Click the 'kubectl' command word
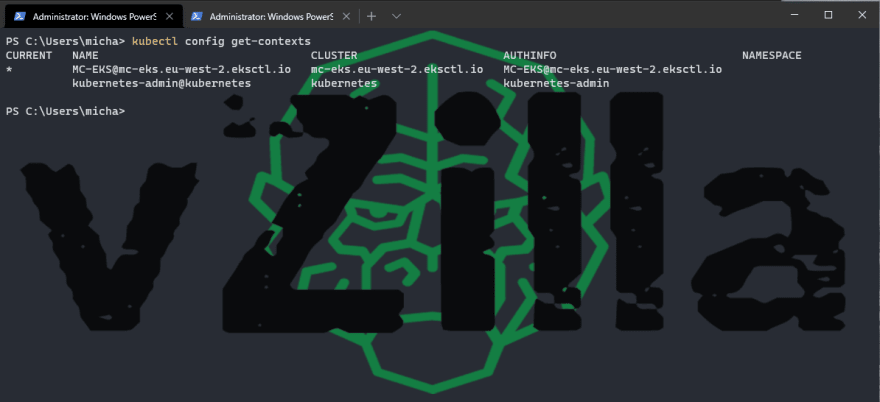 tap(155, 42)
